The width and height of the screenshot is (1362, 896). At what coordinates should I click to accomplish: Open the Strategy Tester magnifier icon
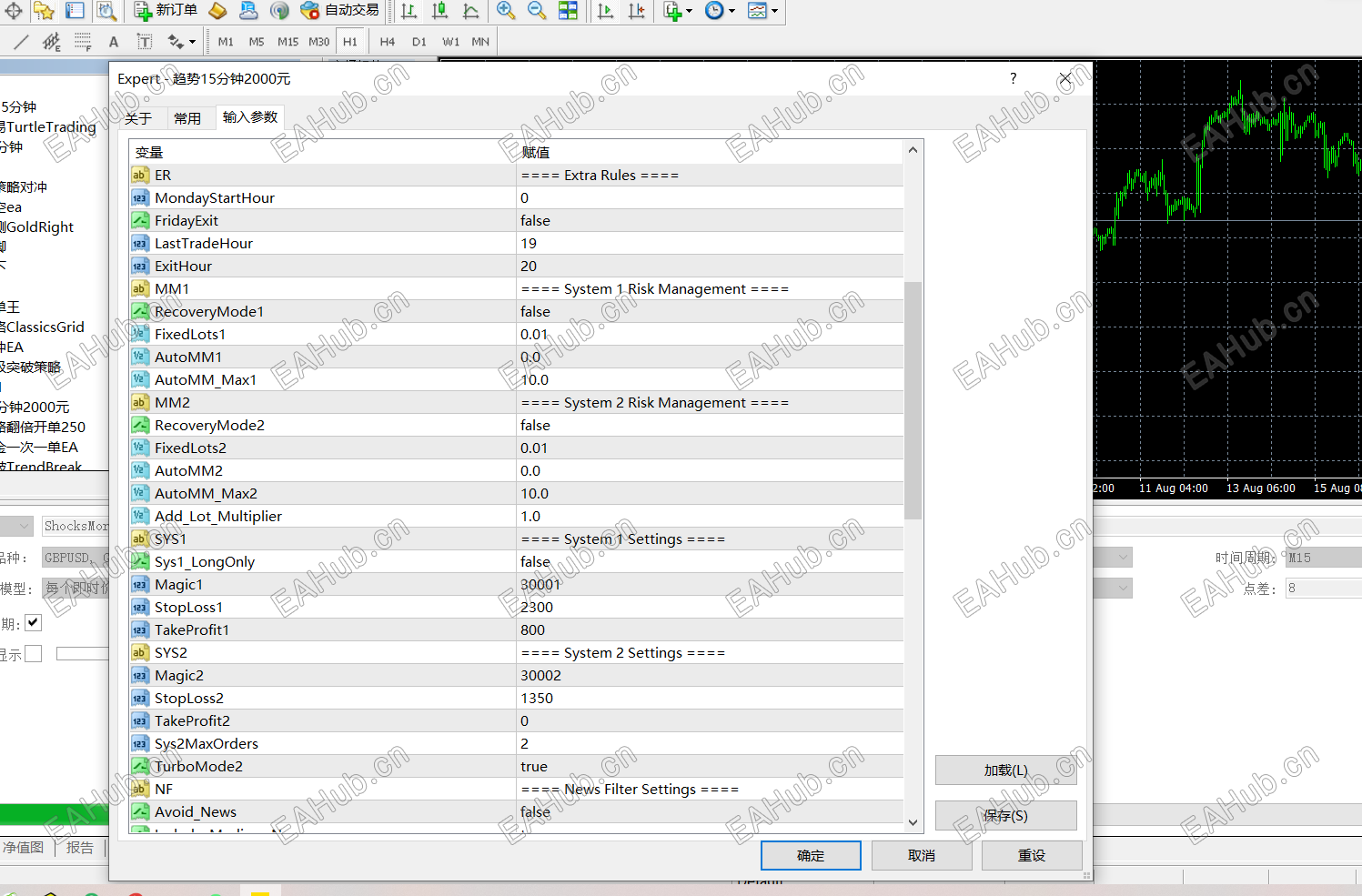pos(106,11)
